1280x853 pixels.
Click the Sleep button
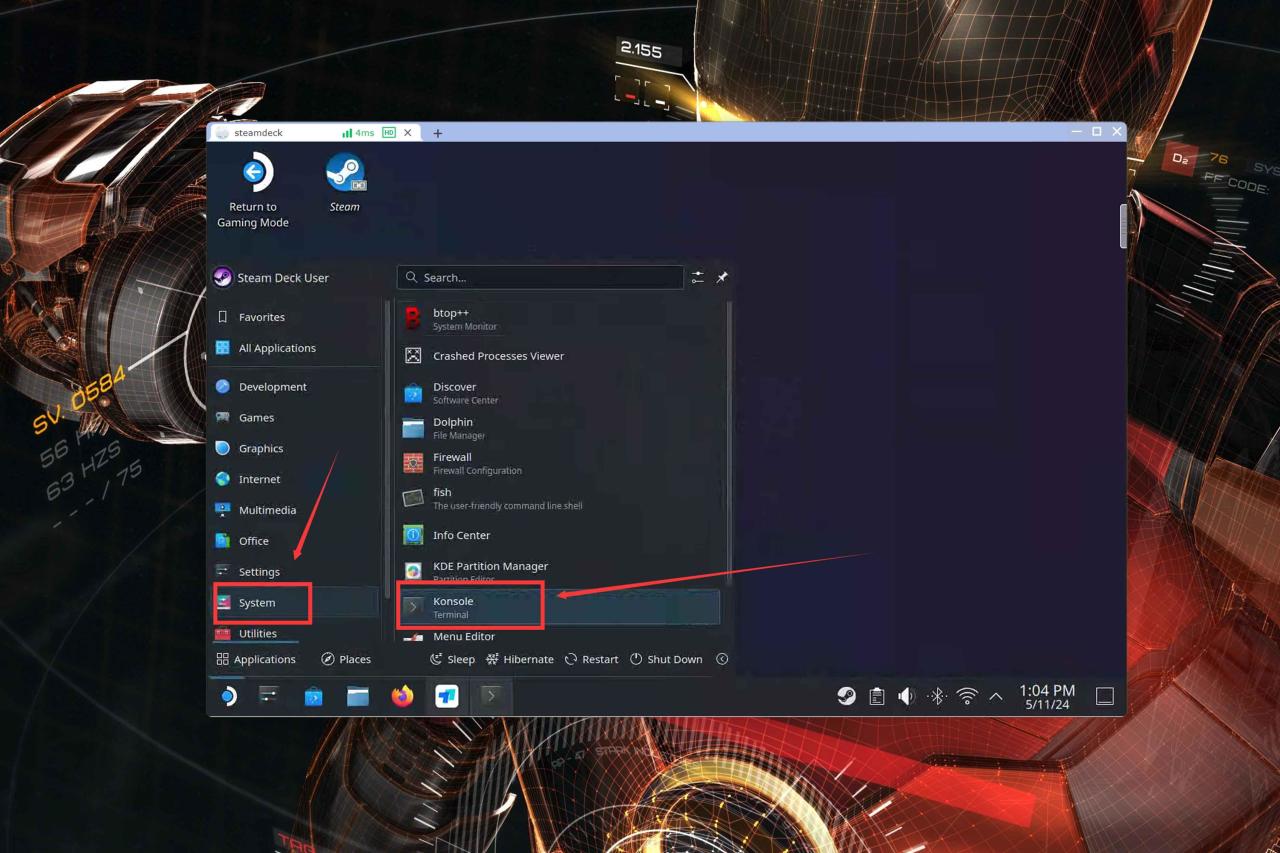click(452, 659)
